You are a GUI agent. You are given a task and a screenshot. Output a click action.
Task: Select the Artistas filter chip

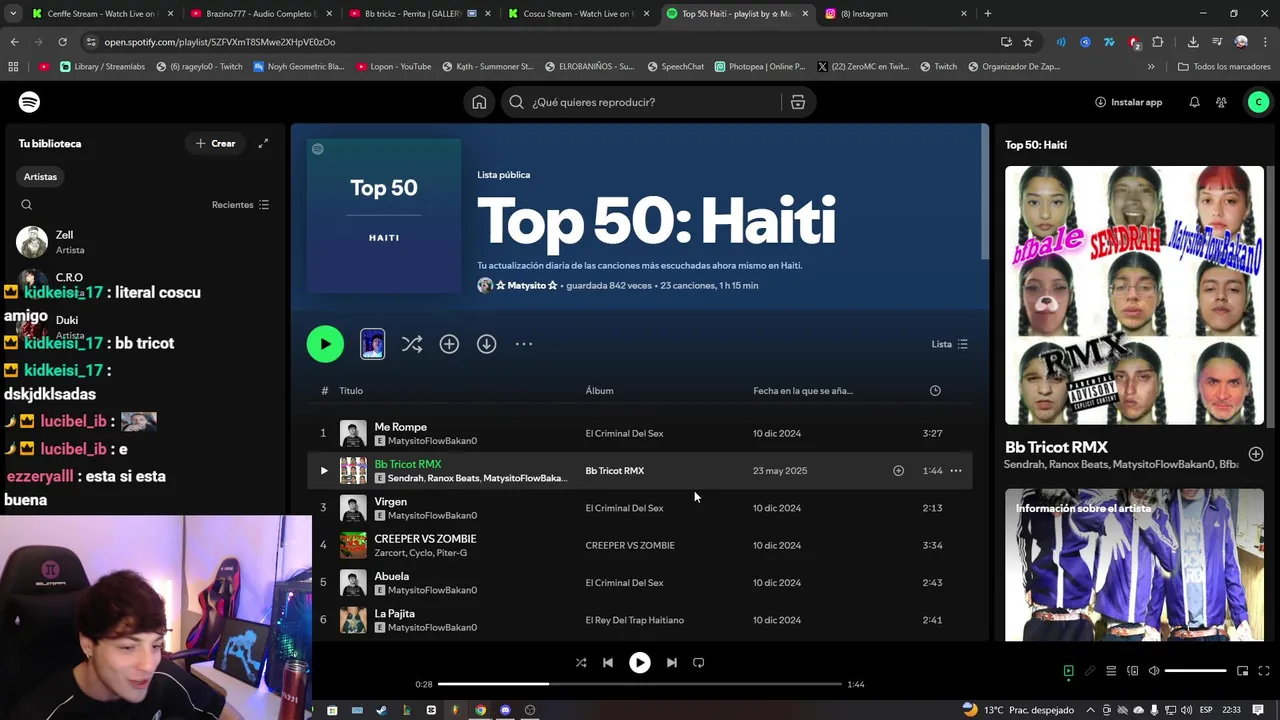(x=40, y=177)
